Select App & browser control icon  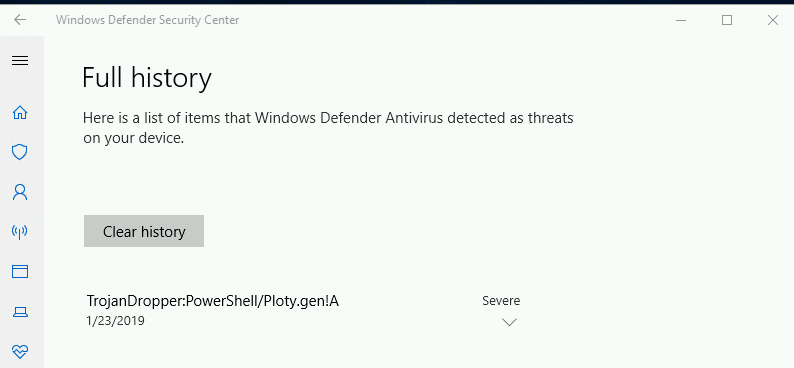tap(20, 272)
